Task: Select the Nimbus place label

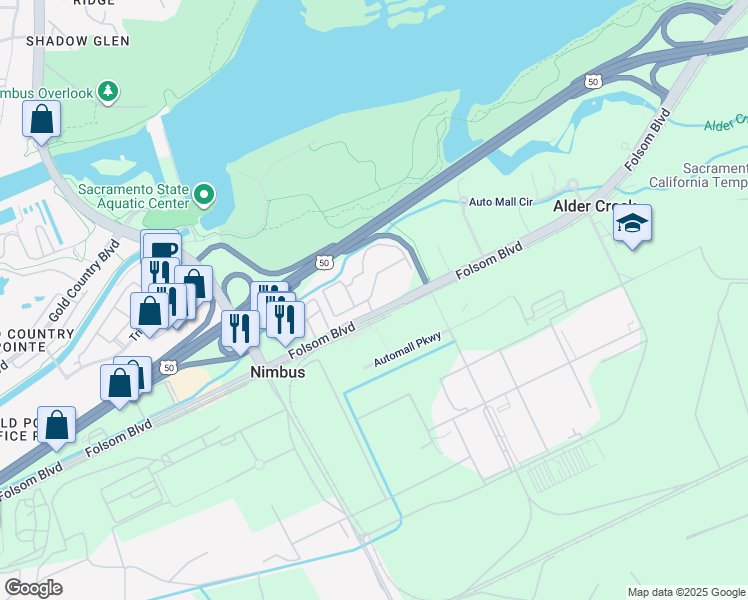Action: (x=278, y=372)
